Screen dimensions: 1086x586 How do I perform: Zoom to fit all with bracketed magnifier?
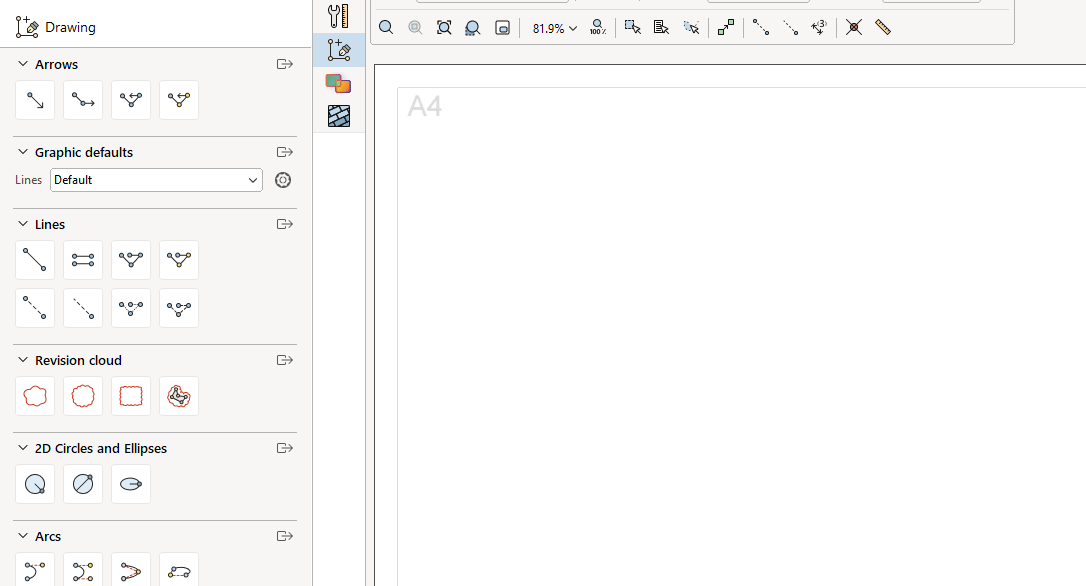[444, 28]
